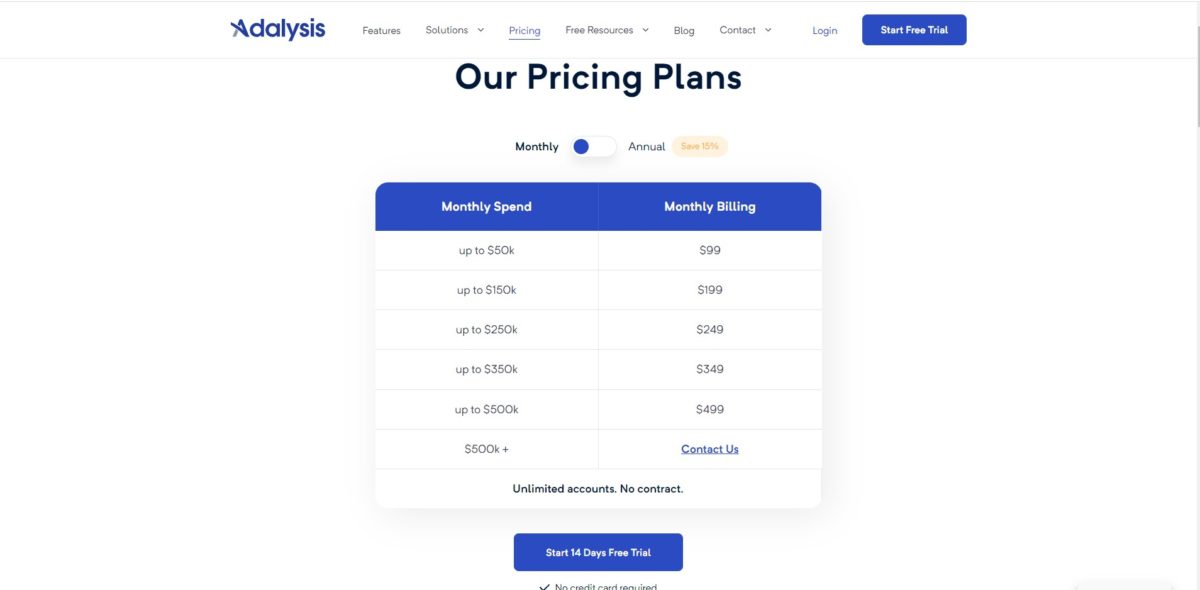The image size is (1200, 590).
Task: Expand the Free Resources dropdown
Action: [606, 30]
